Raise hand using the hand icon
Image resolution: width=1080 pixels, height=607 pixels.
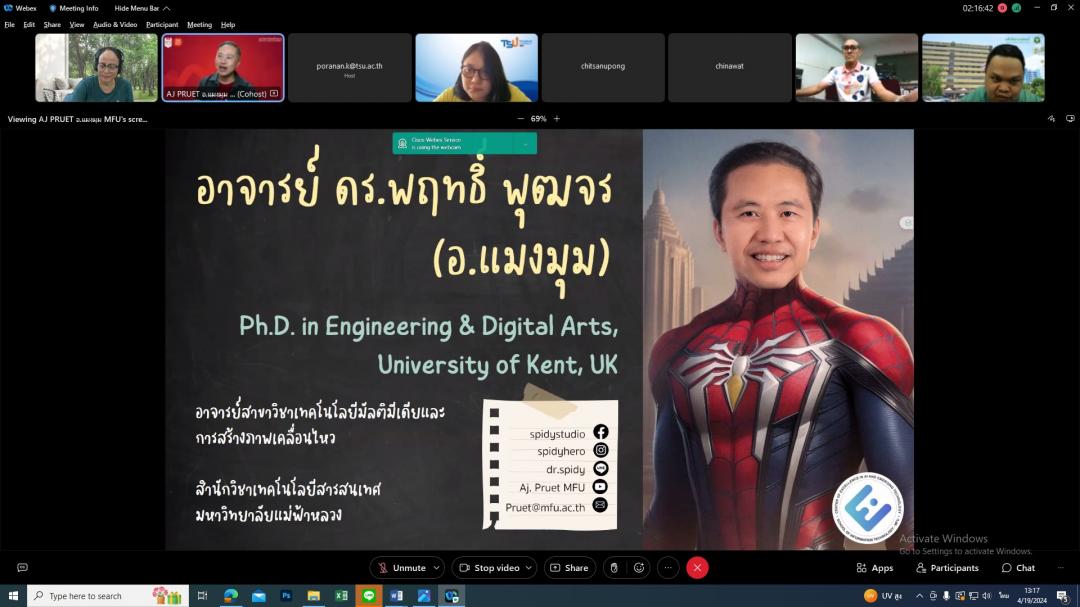pyautogui.click(x=614, y=568)
